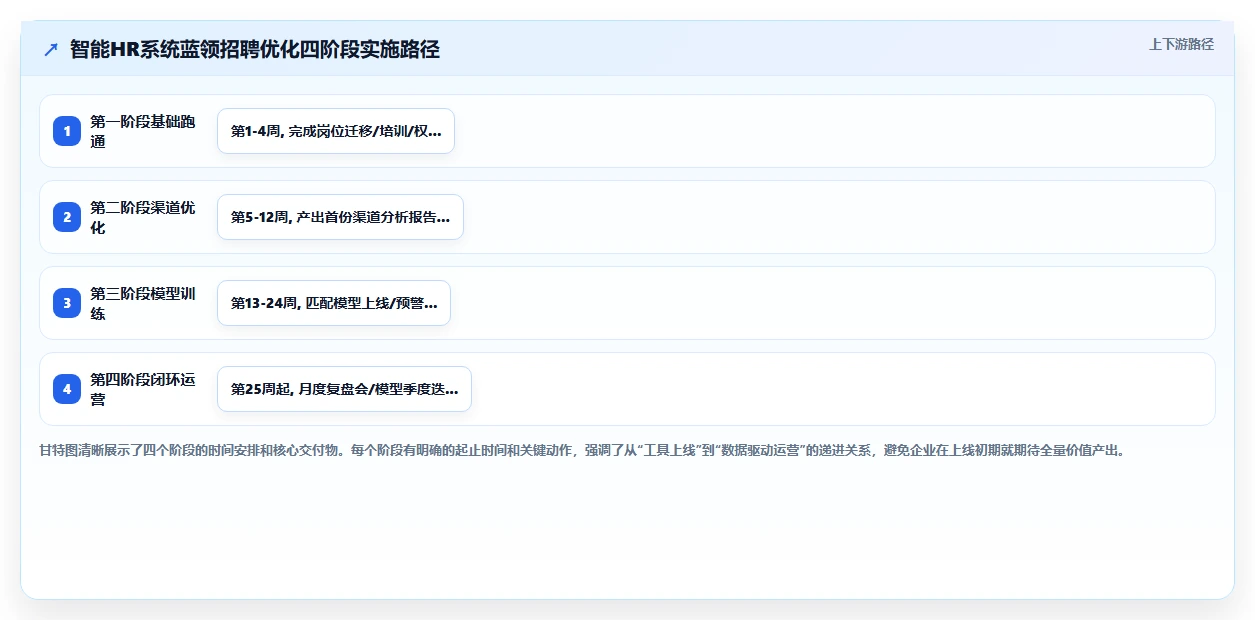Click the 第二阶段渠道优化 label
Image resolution: width=1255 pixels, height=620 pixels.
click(x=143, y=217)
